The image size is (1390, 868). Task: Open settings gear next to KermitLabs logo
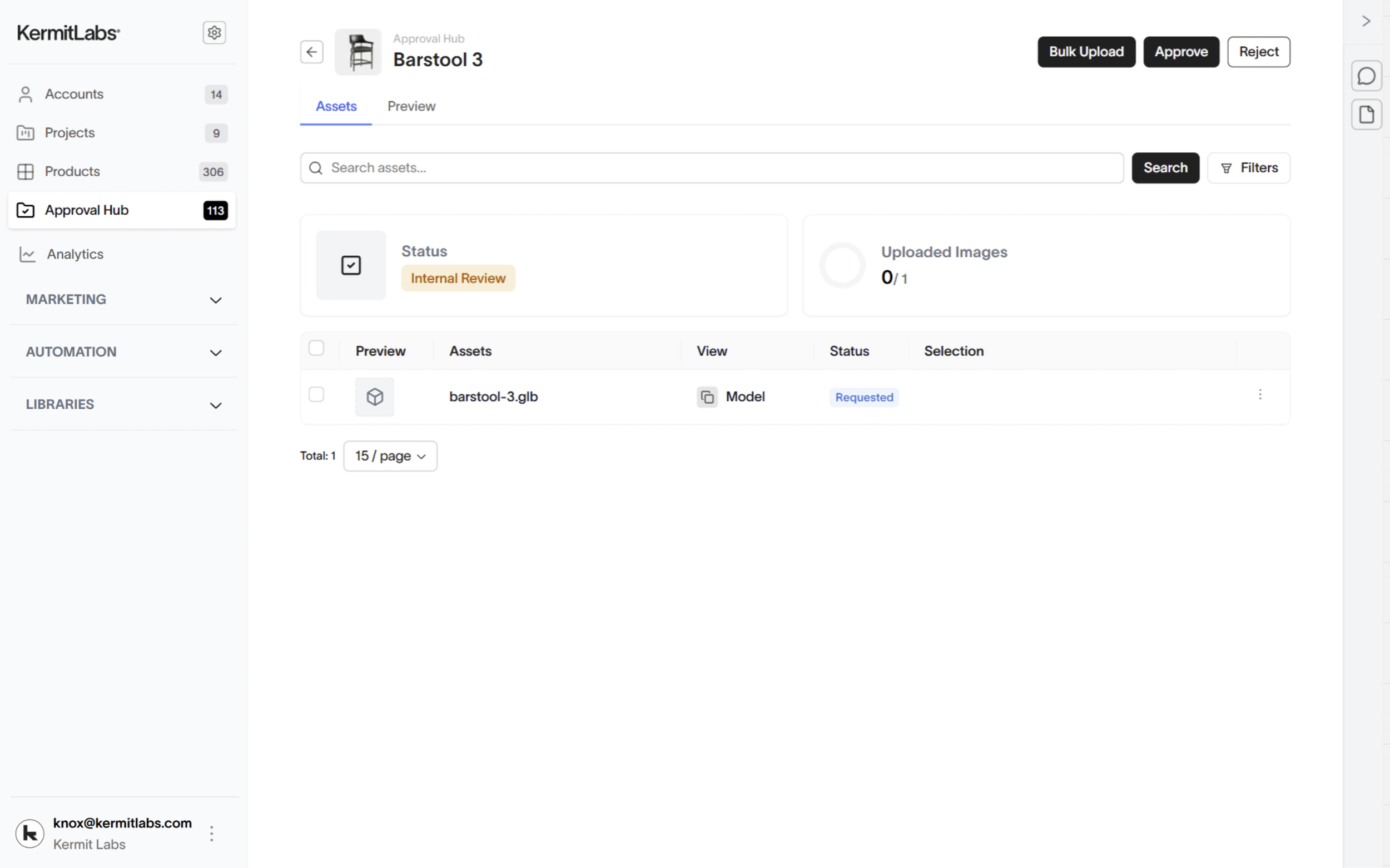pyautogui.click(x=214, y=33)
